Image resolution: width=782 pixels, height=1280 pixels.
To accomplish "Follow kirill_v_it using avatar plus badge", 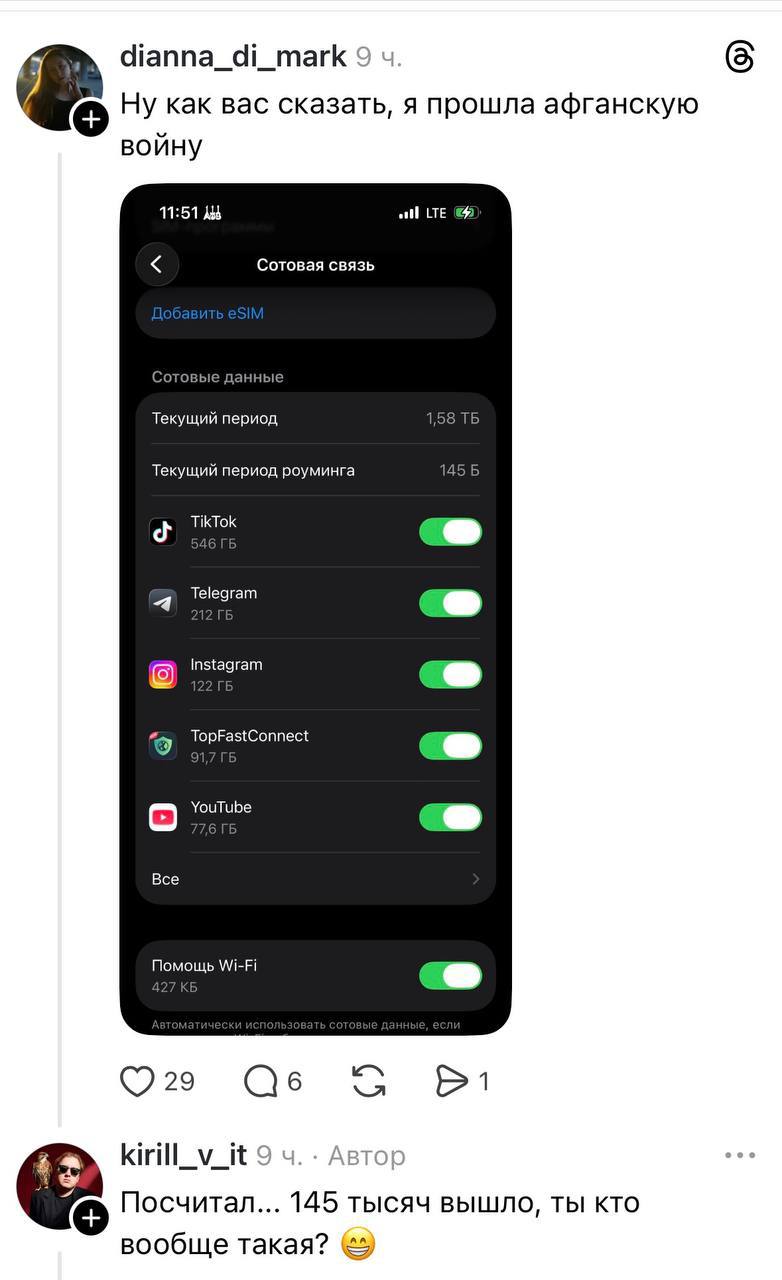I will 90,1218.
